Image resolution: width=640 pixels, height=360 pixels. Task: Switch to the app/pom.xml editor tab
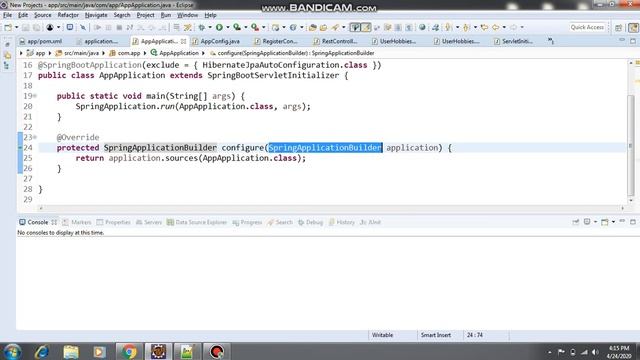[41, 41]
